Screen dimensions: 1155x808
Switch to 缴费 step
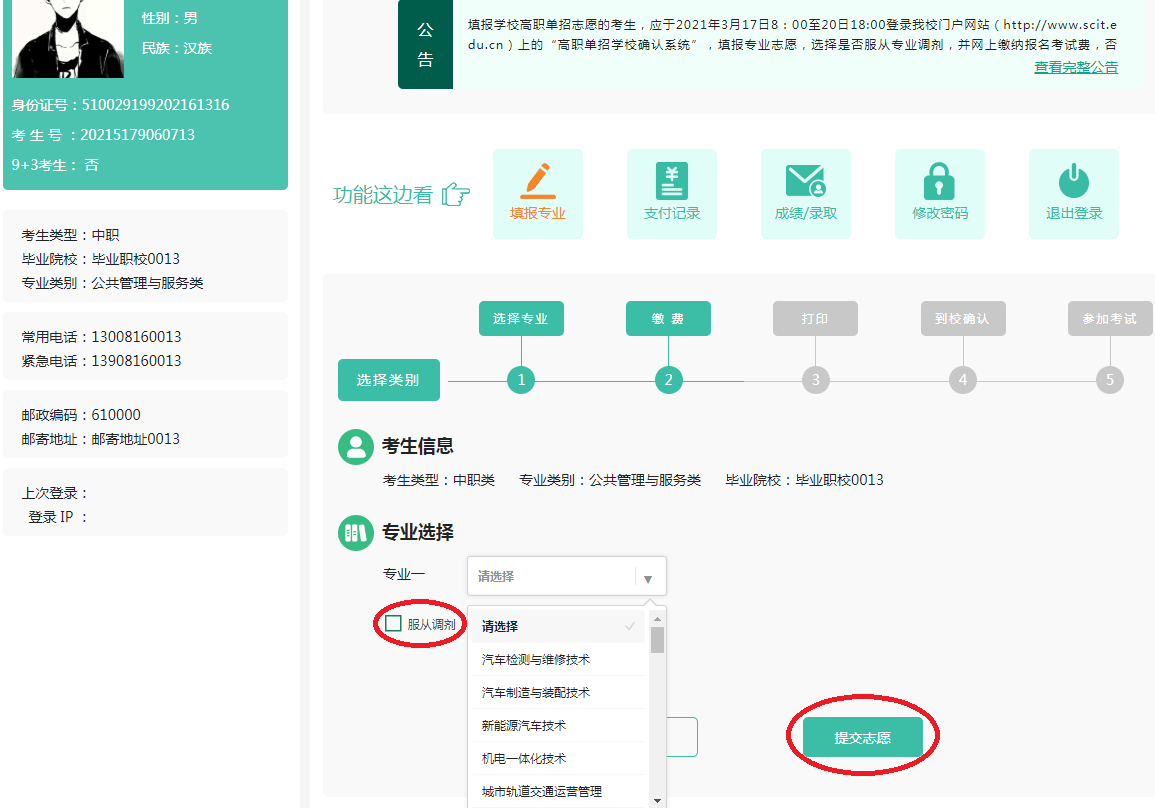click(668, 319)
